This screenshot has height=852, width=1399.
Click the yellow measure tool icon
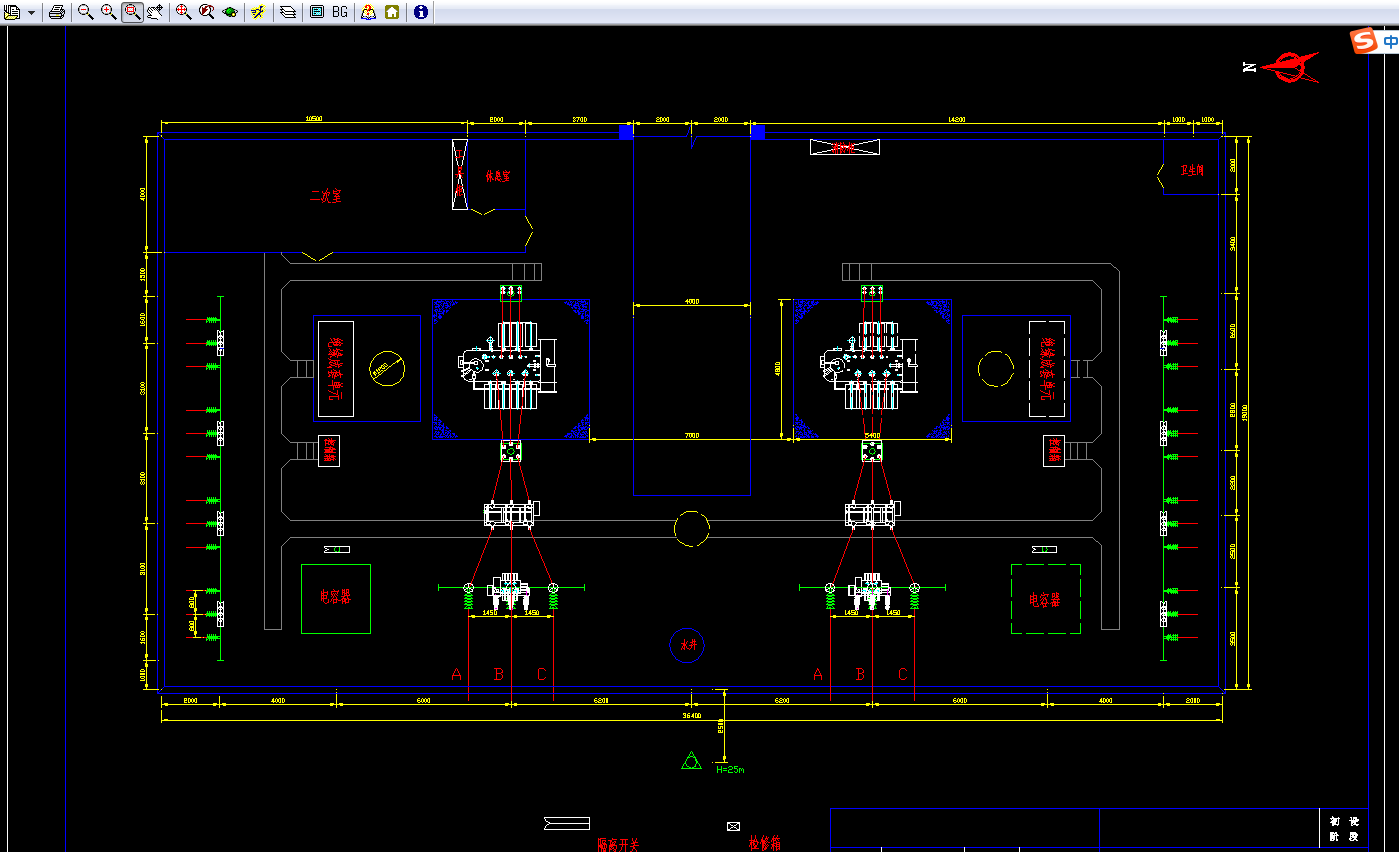(x=258, y=12)
